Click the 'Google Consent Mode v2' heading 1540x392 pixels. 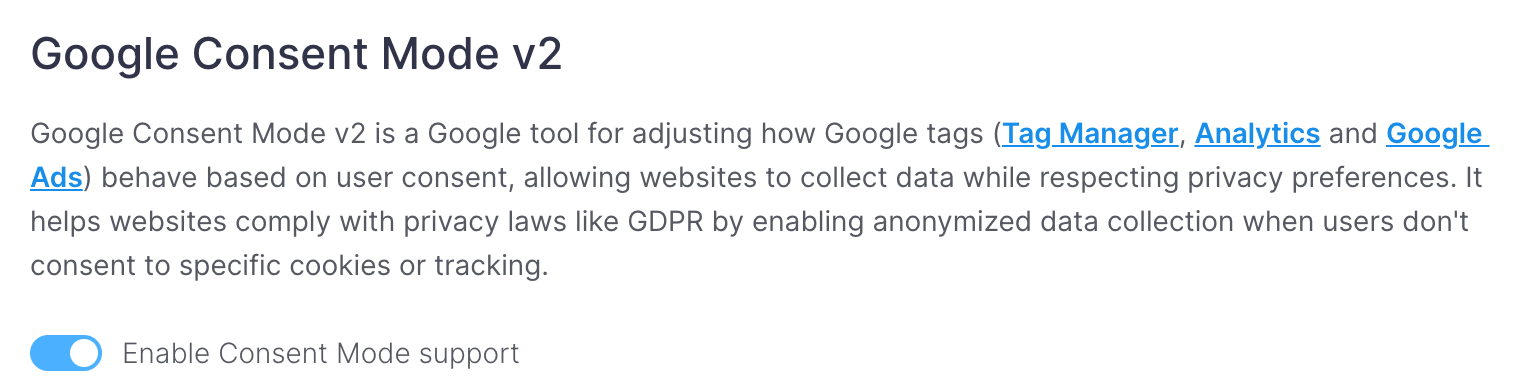coord(296,54)
